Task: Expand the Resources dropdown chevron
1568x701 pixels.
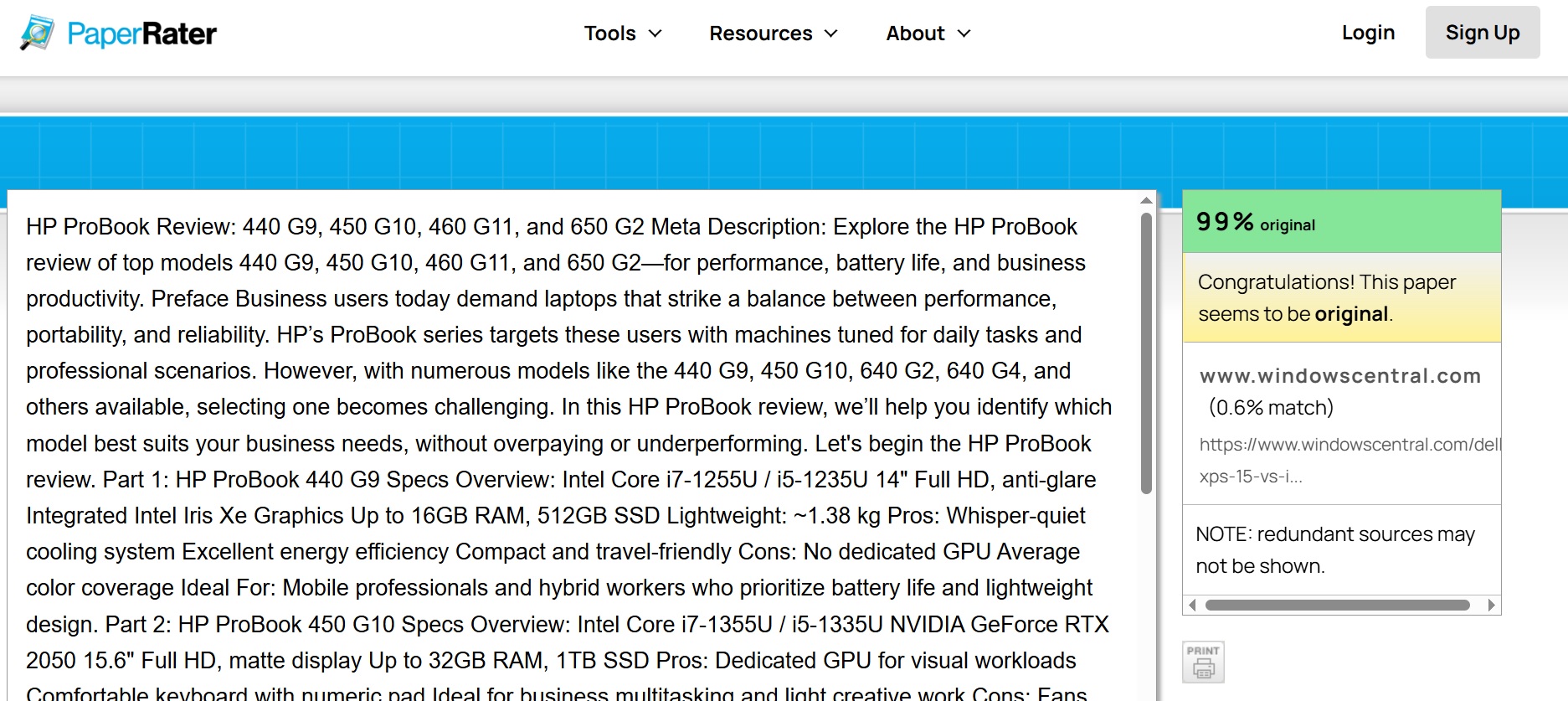Action: click(831, 34)
